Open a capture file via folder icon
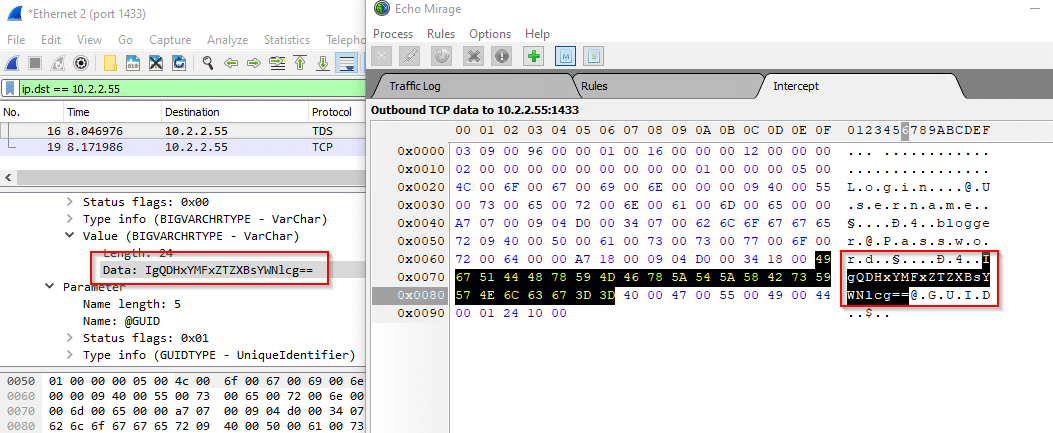 (110, 63)
